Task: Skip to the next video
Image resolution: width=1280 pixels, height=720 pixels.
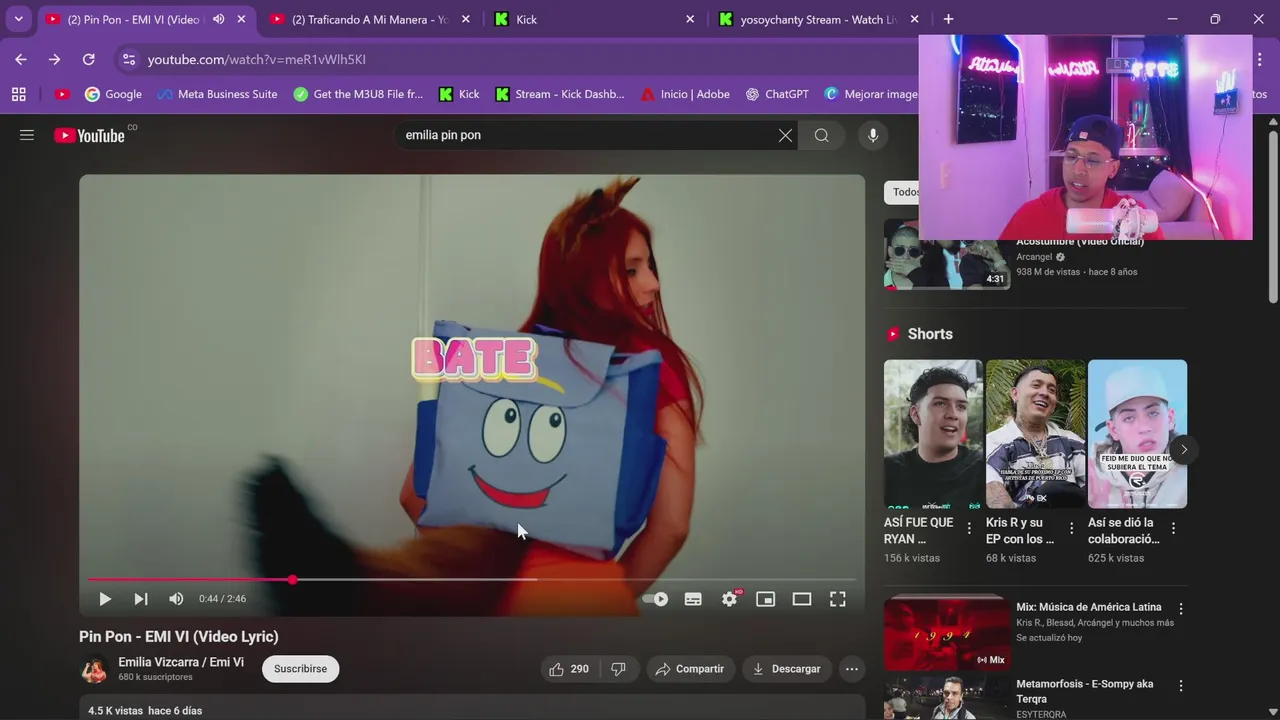Action: click(141, 599)
